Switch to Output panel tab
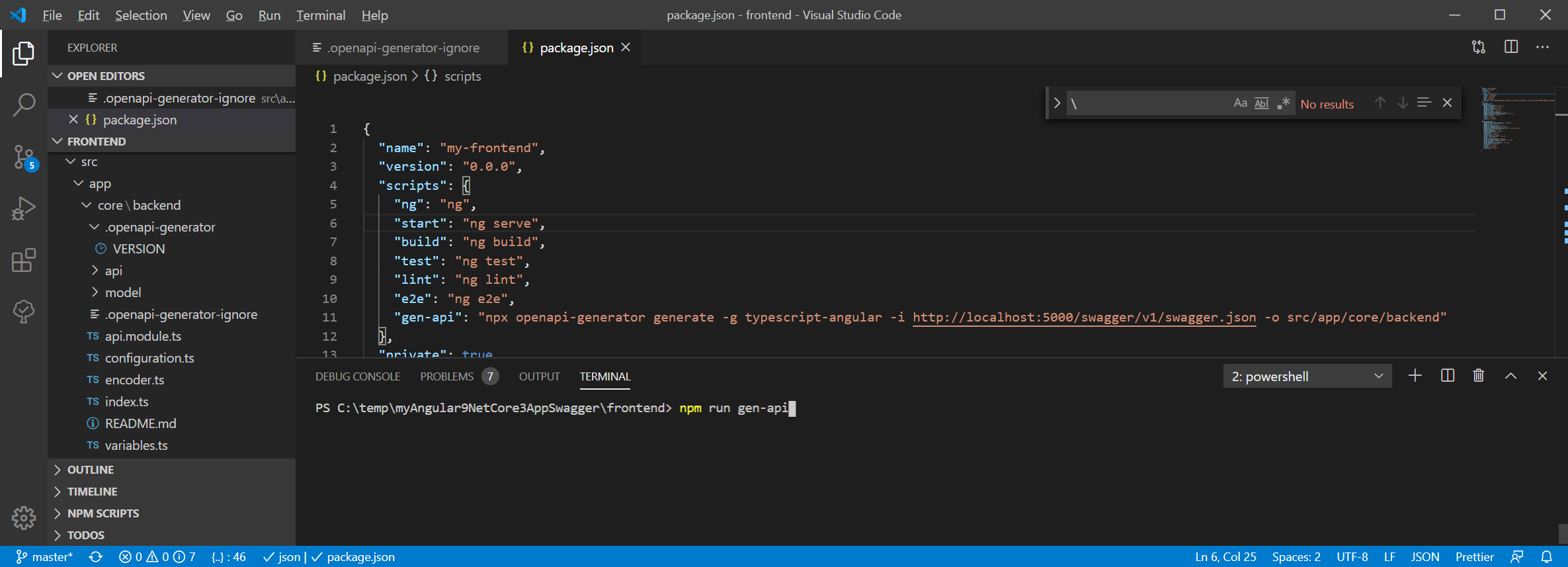The image size is (1568, 567). [539, 376]
